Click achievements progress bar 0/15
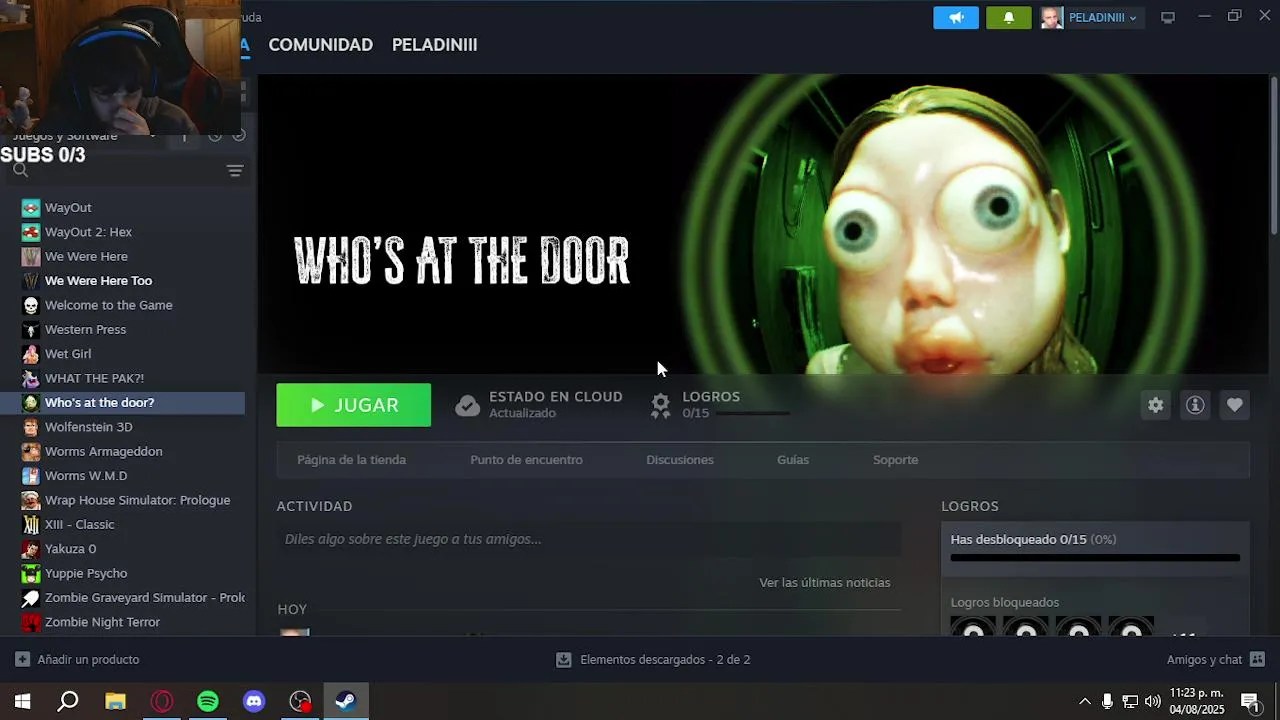The height and width of the screenshot is (720, 1280). click(1095, 558)
